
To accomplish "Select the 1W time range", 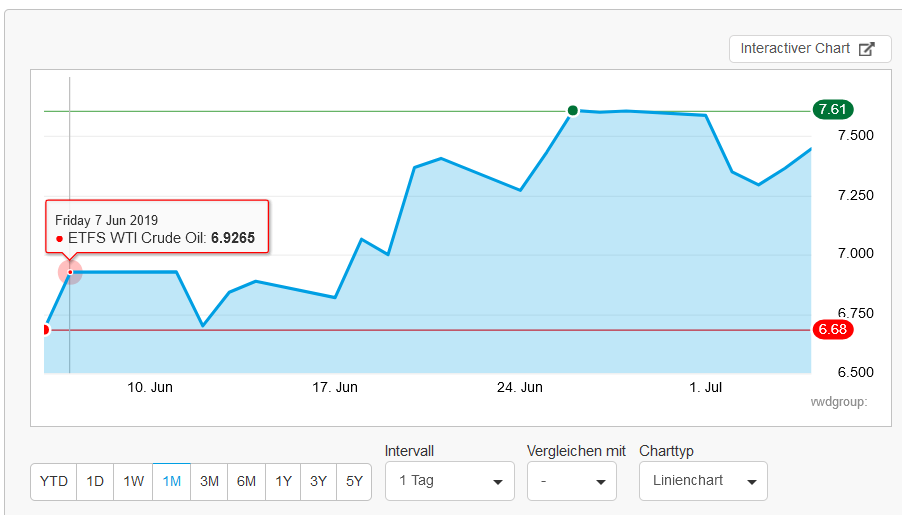I will point(134,481).
